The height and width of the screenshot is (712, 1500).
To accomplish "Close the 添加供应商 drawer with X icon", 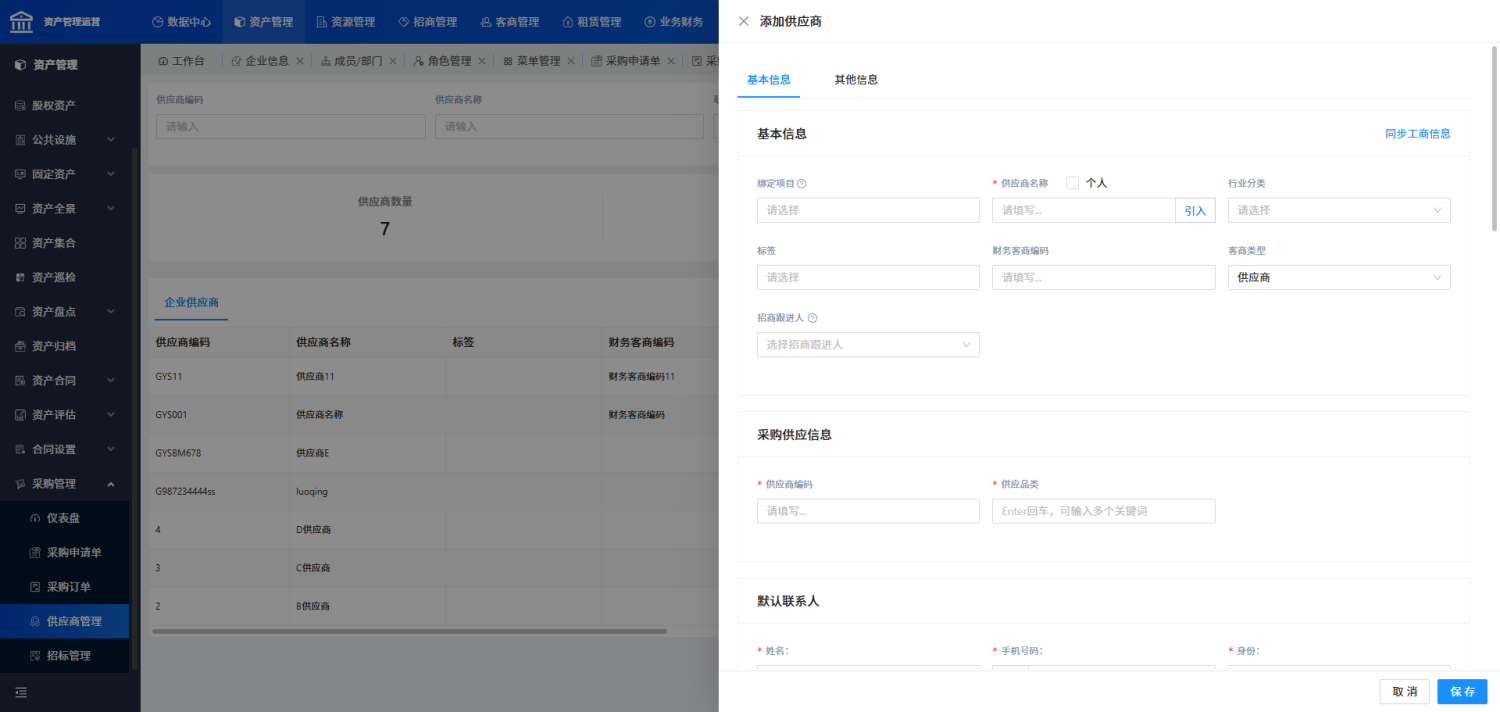I will click(743, 21).
